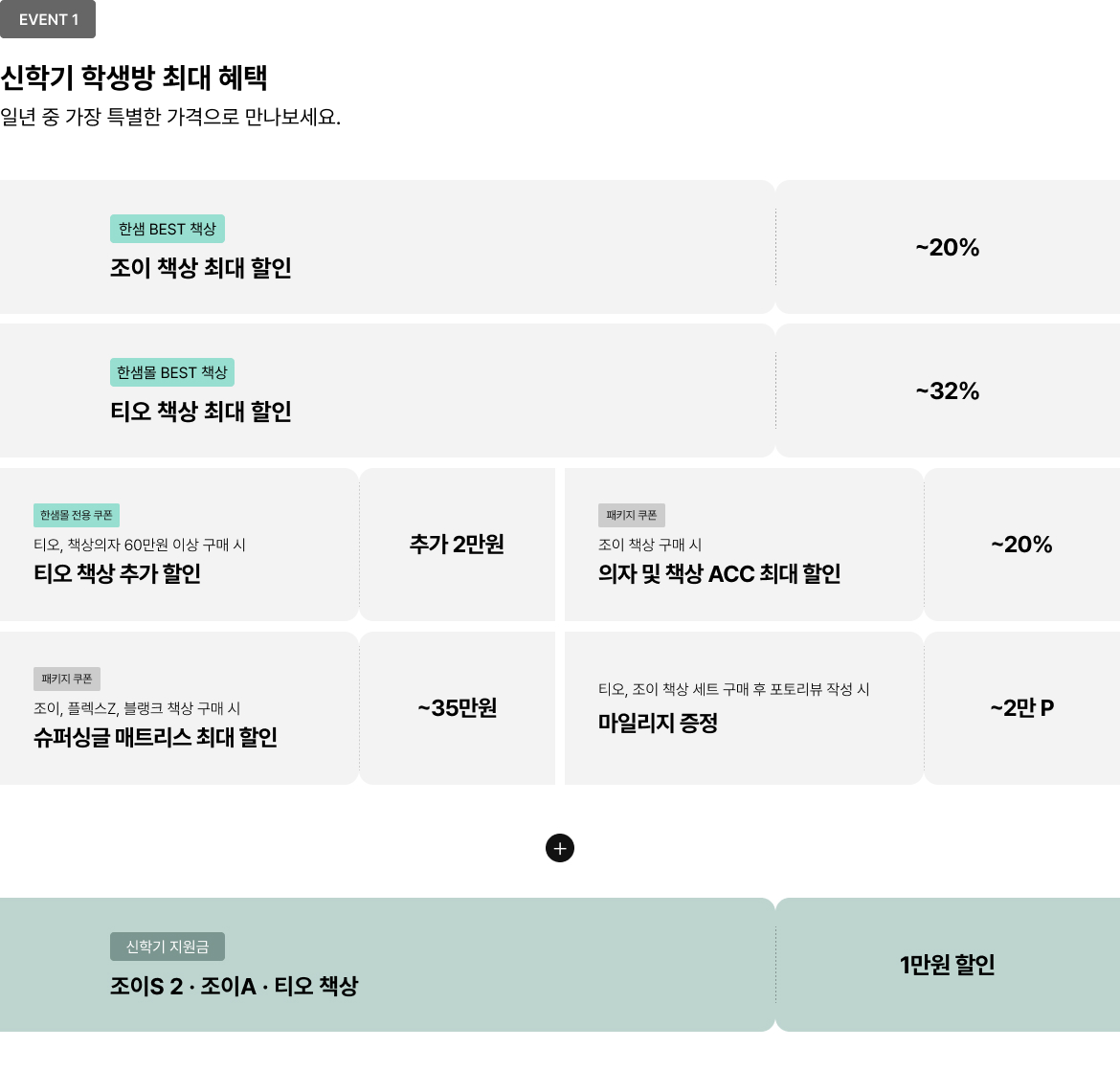Image resolution: width=1120 pixels, height=1070 pixels.
Task: Open 의자 및 책상 ACC 최대 할인
Action: point(719,573)
